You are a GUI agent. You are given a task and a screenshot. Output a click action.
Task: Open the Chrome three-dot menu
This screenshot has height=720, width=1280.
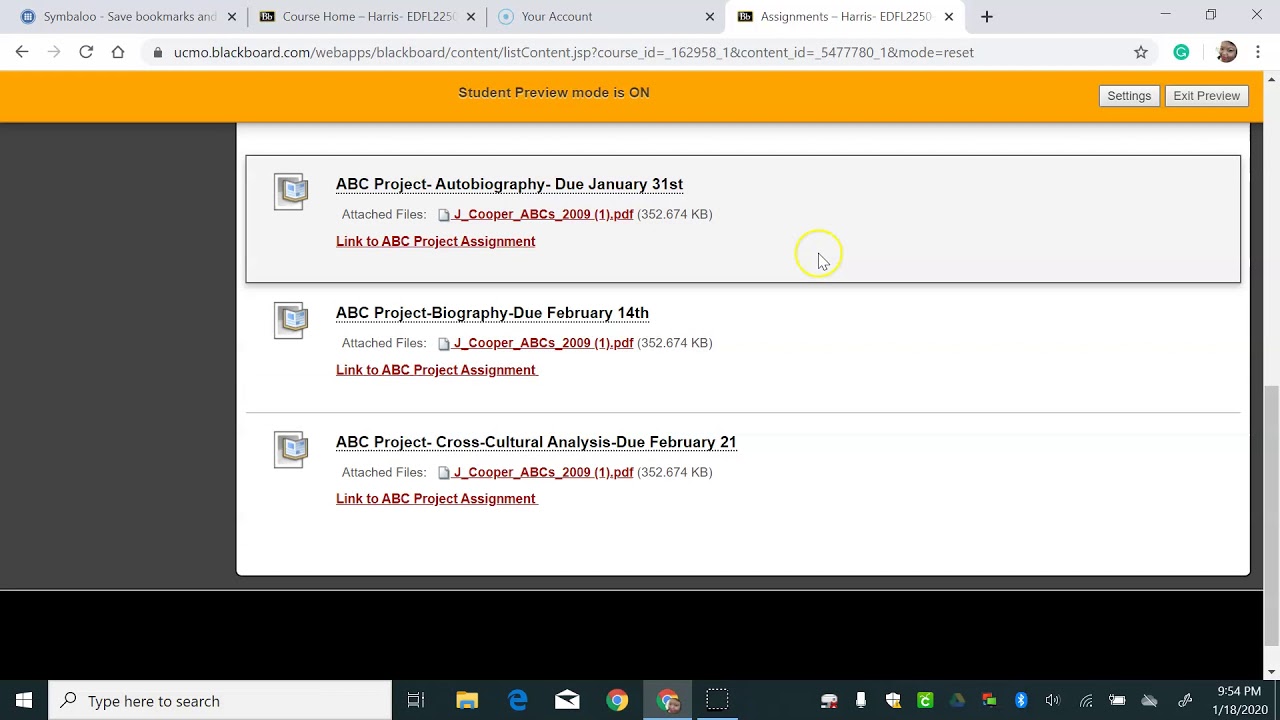point(1258,52)
